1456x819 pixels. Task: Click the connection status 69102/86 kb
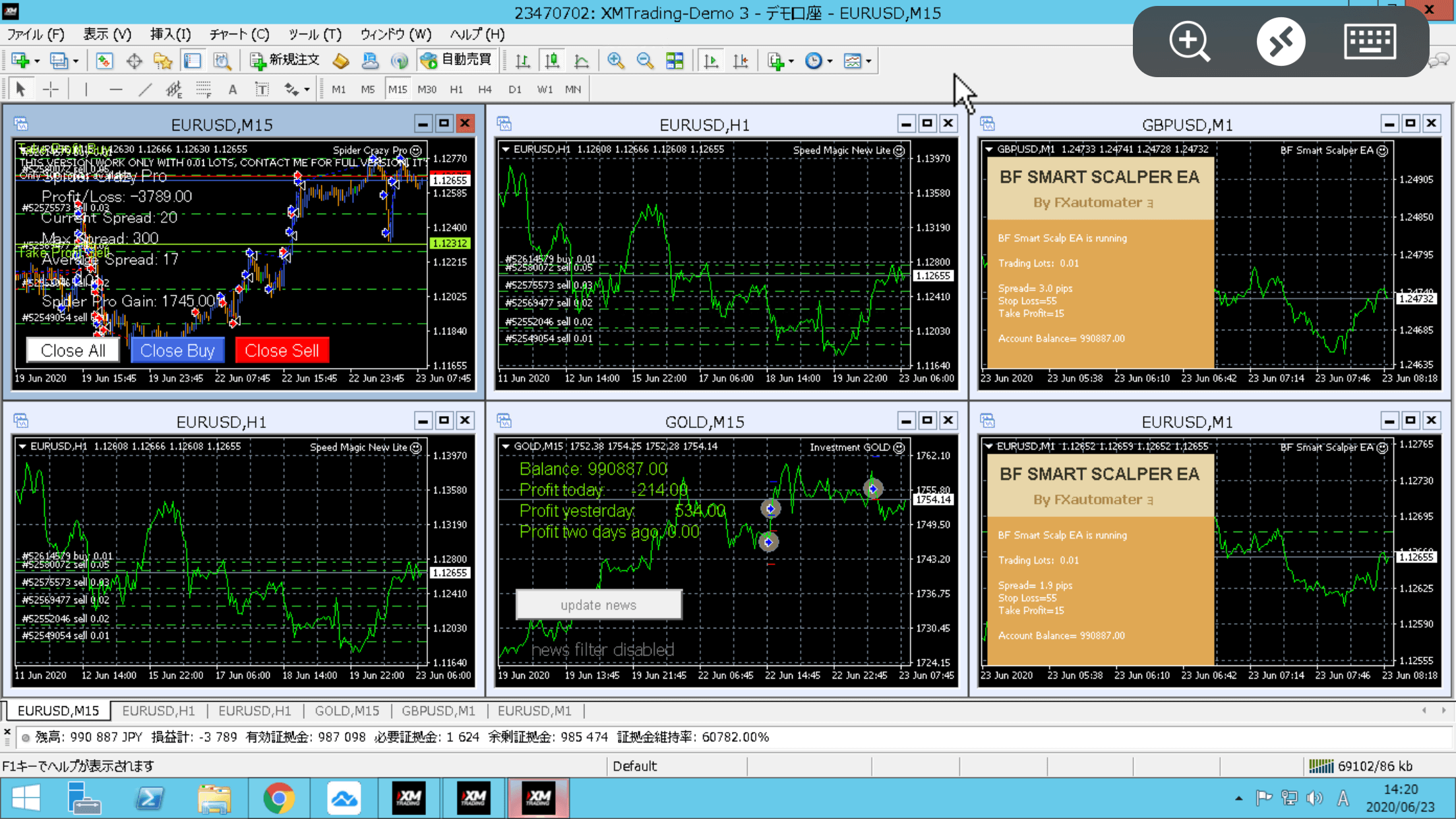[1360, 766]
